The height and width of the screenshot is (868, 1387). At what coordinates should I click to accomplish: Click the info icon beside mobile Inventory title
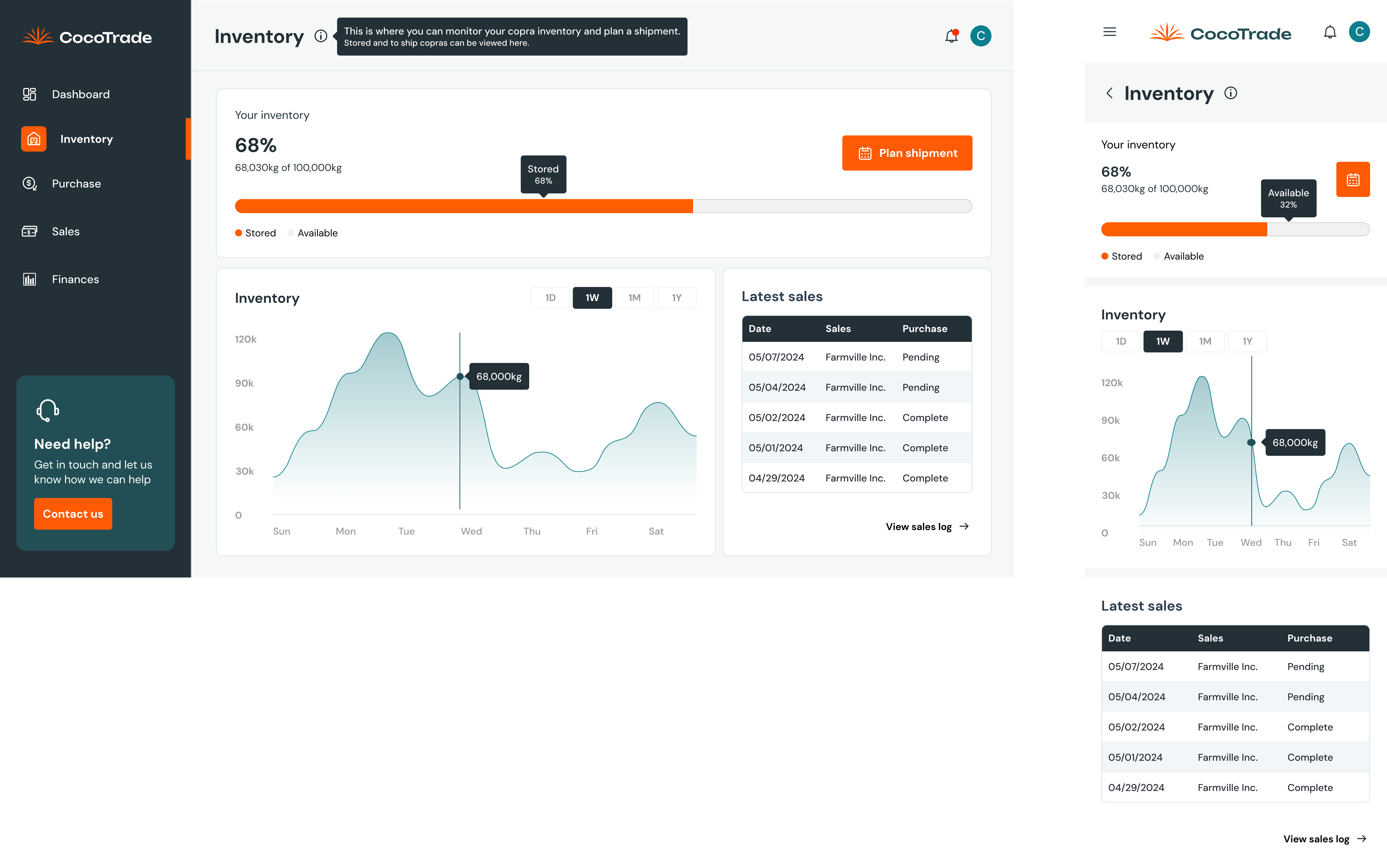coord(1231,93)
